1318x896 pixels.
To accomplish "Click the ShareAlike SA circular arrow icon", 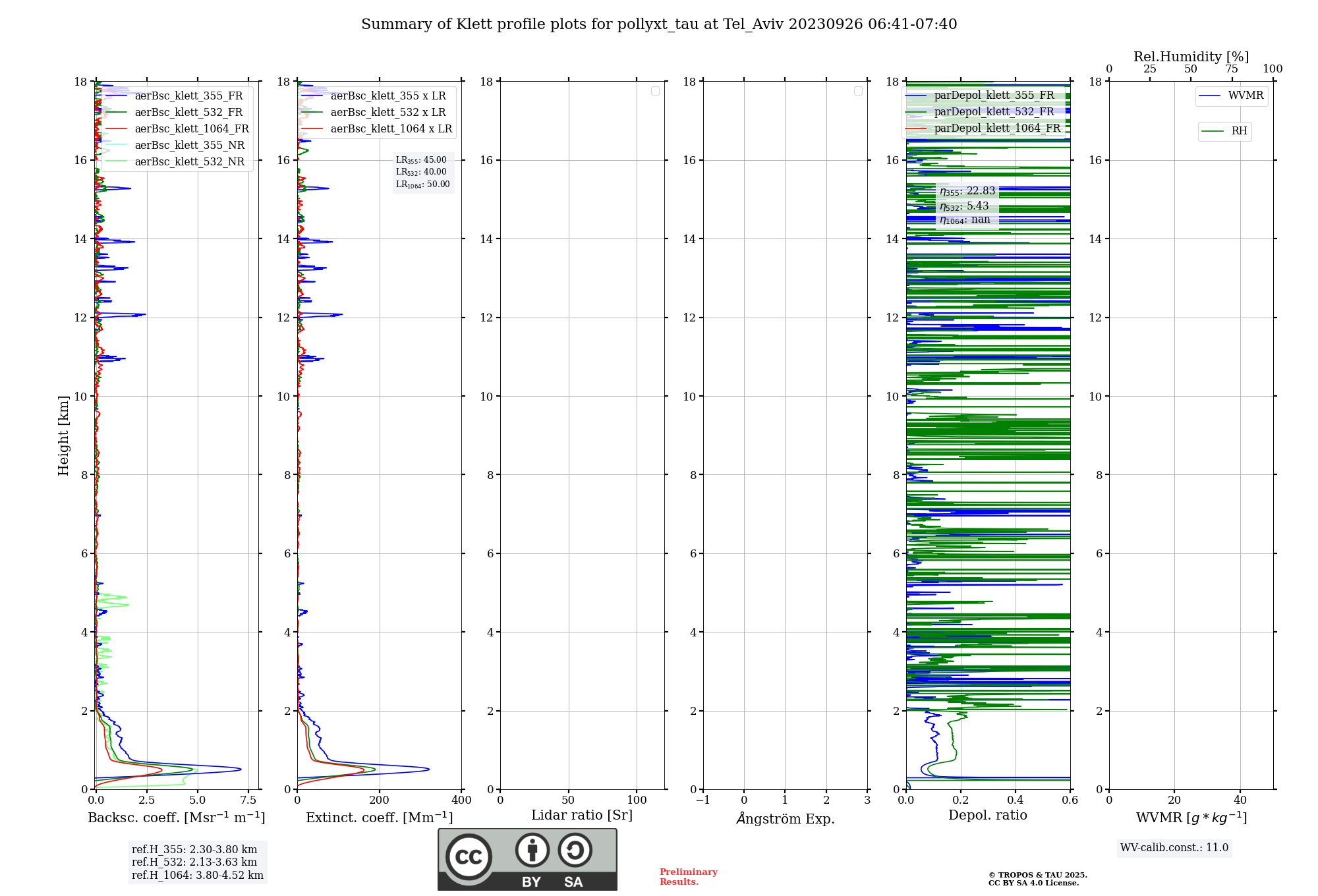I will 575,851.
